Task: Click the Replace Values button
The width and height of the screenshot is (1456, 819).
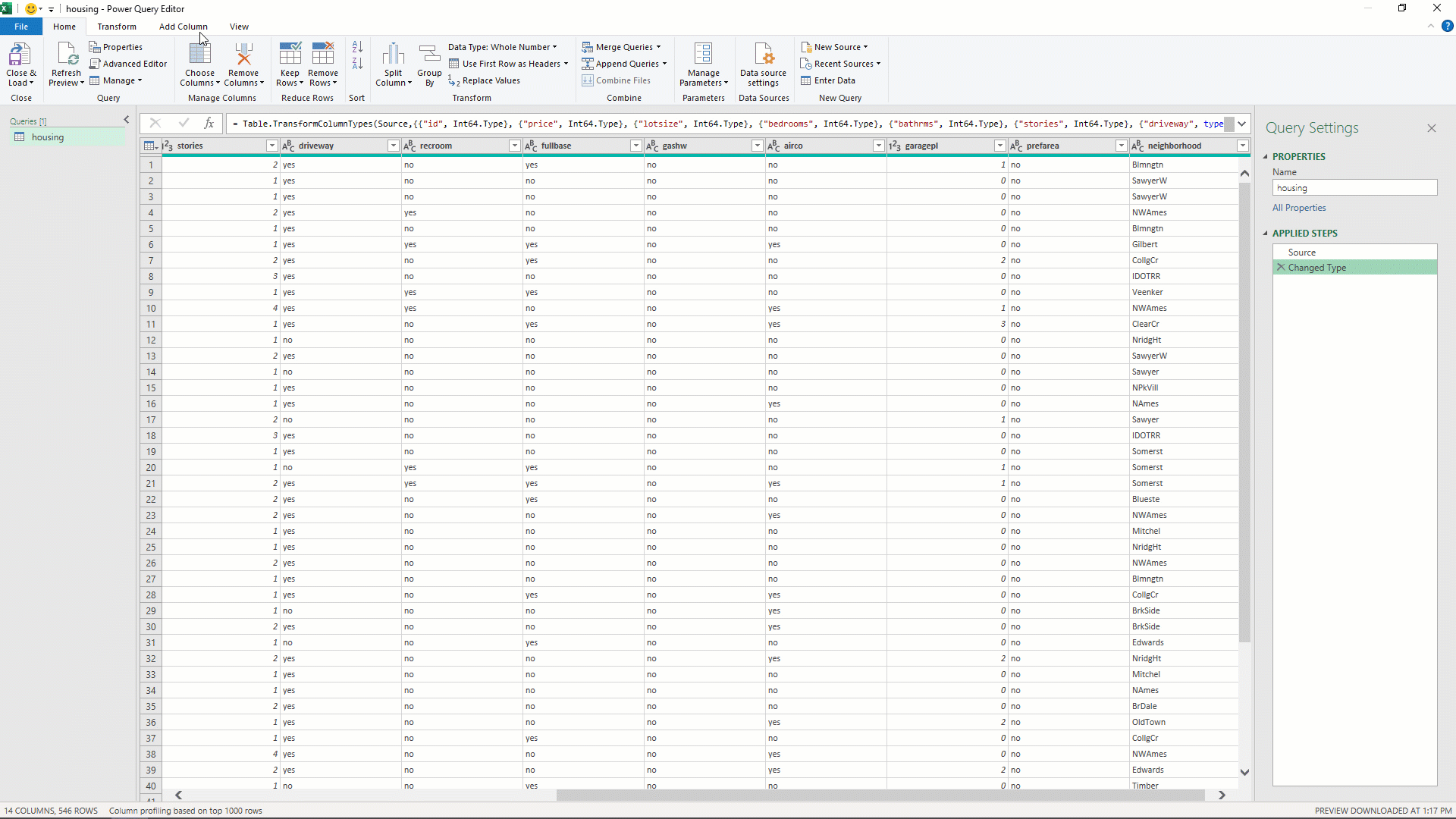Action: coord(489,80)
